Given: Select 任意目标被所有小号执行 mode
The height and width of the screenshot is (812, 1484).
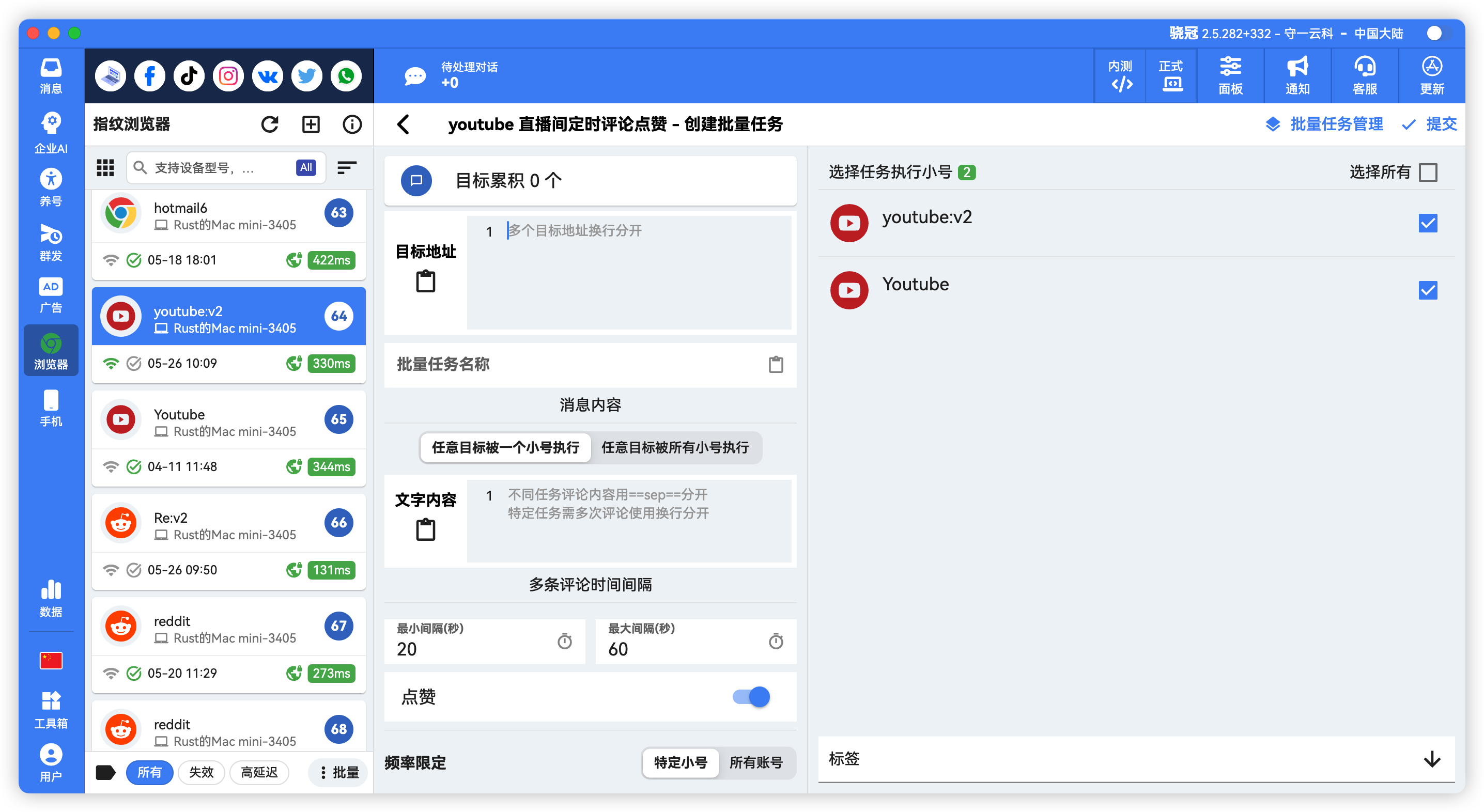Looking at the screenshot, I should point(676,447).
